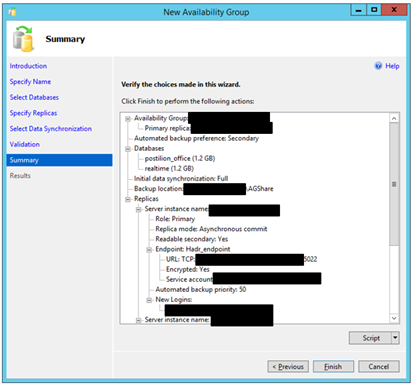The width and height of the screenshot is (414, 385).
Task: Click the Previous button
Action: pyautogui.click(x=288, y=367)
